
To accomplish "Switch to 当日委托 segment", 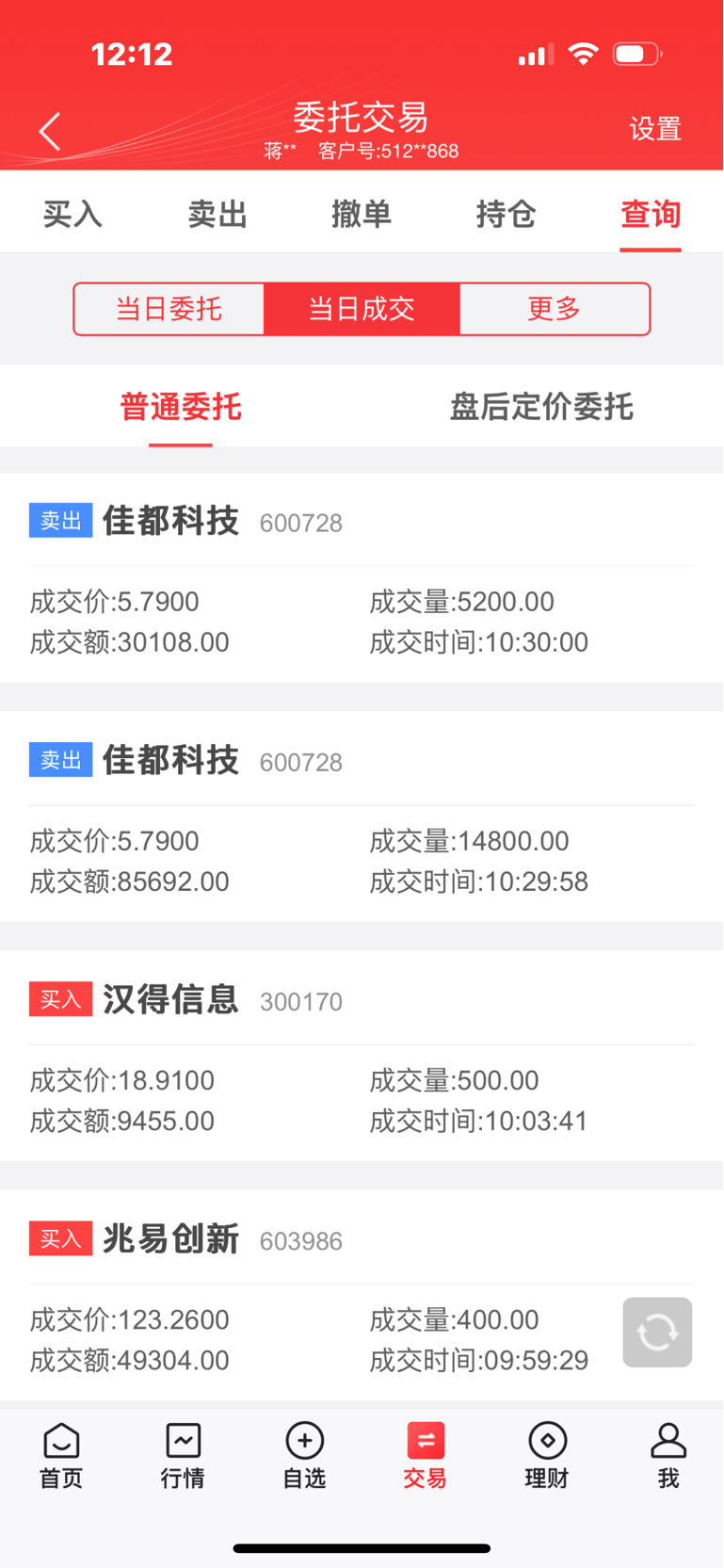I will click(169, 309).
